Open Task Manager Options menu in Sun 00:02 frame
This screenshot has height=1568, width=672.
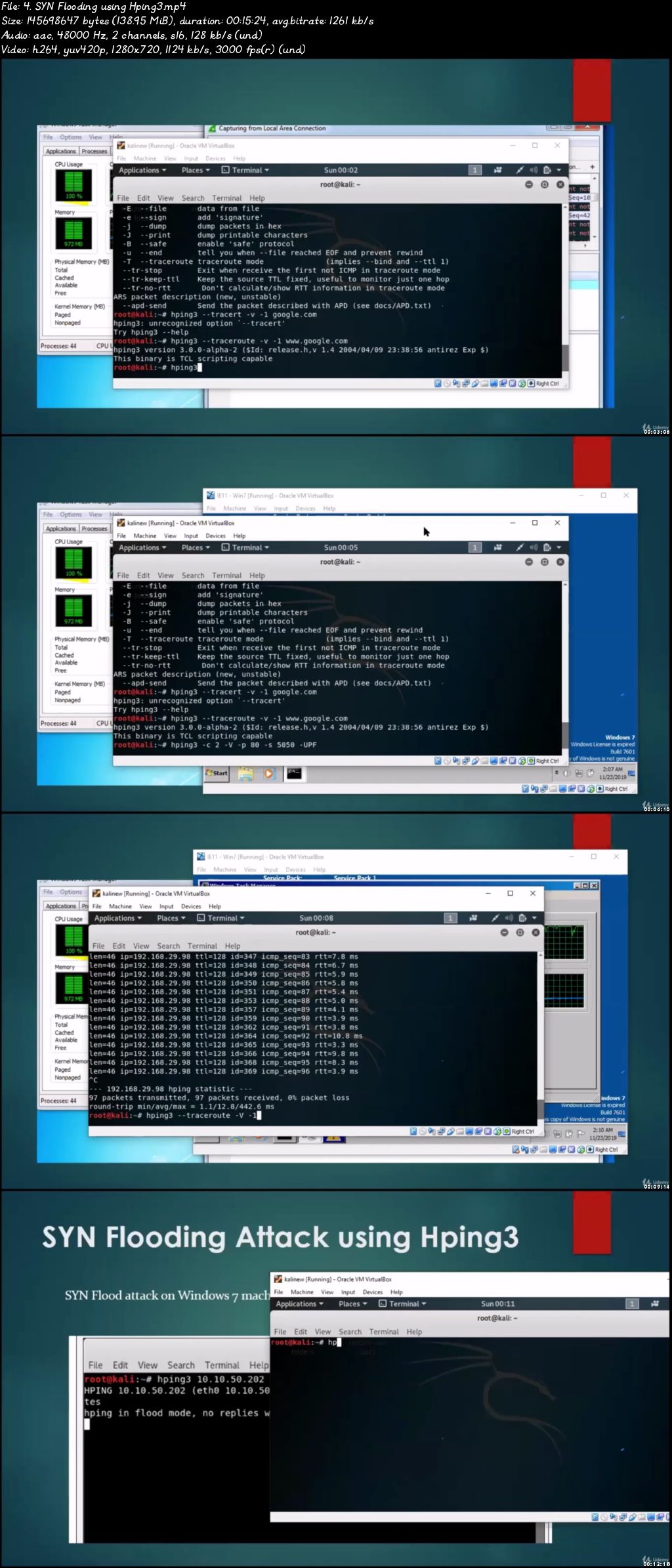point(71,137)
